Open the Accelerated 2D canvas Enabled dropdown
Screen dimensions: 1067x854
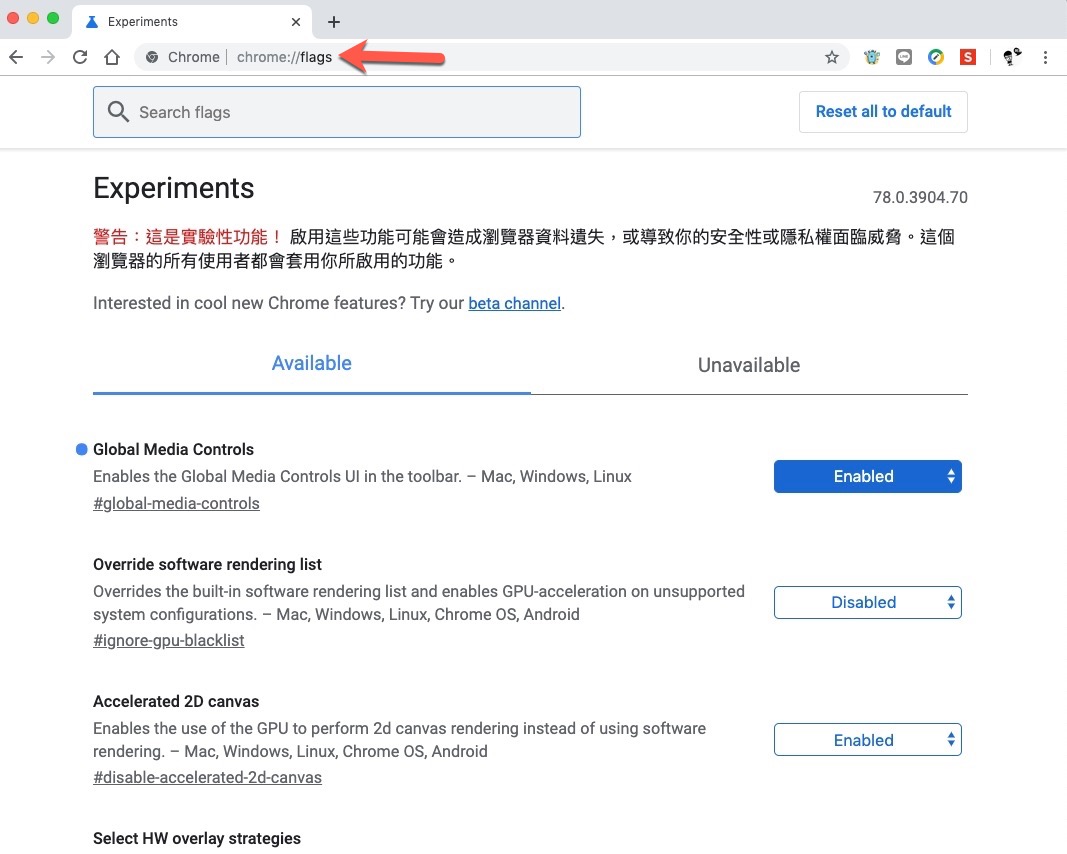(868, 740)
